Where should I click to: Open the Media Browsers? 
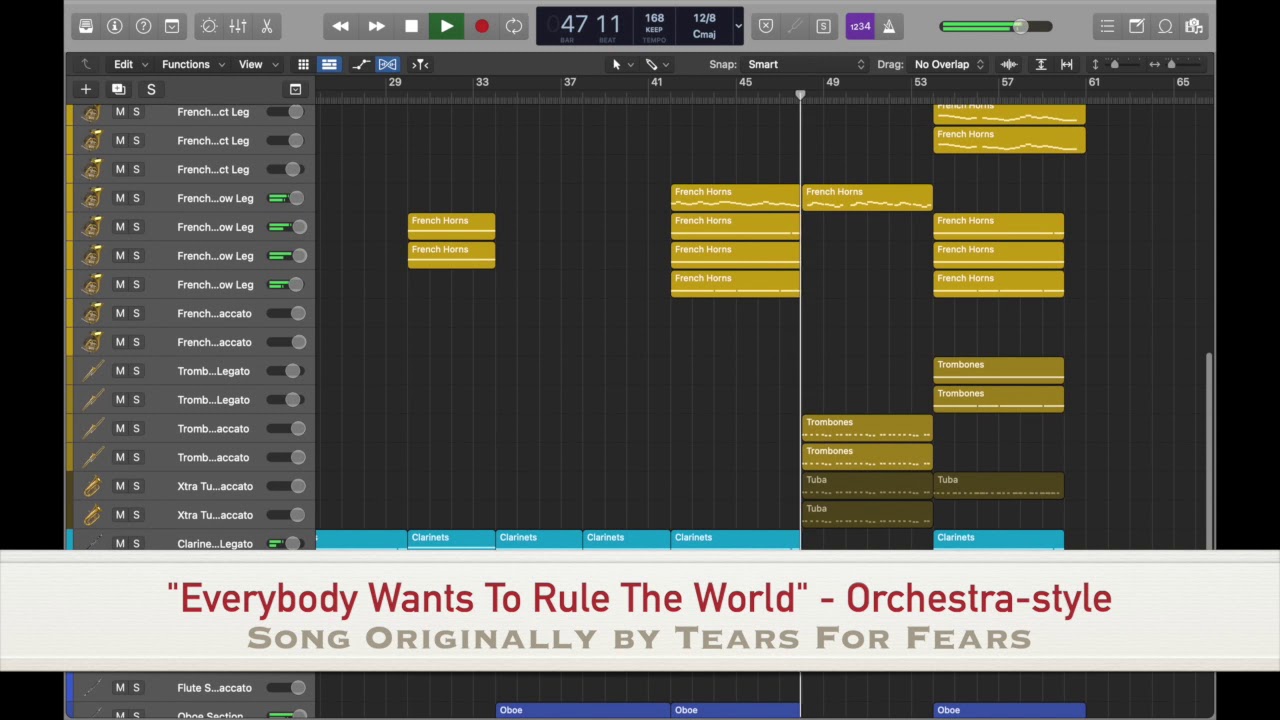[x=1194, y=26]
